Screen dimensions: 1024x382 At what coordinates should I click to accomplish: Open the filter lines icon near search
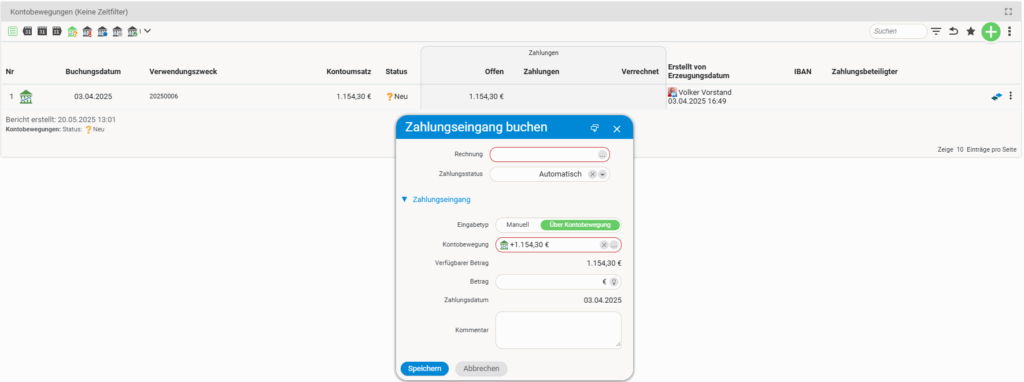tap(936, 31)
